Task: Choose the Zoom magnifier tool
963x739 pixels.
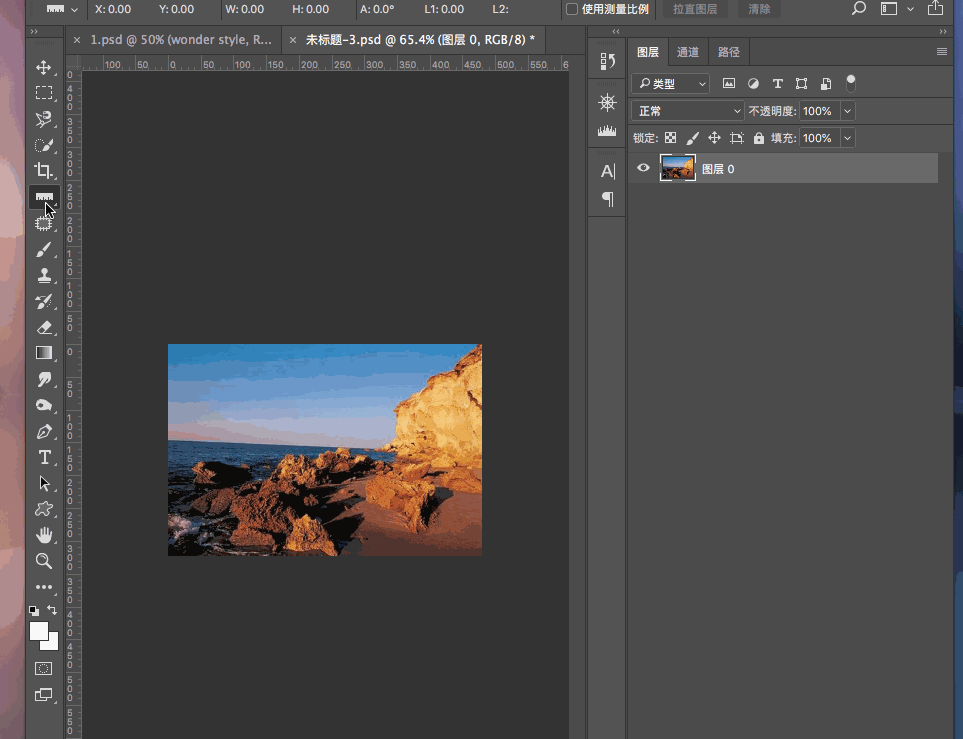Action: (44, 561)
